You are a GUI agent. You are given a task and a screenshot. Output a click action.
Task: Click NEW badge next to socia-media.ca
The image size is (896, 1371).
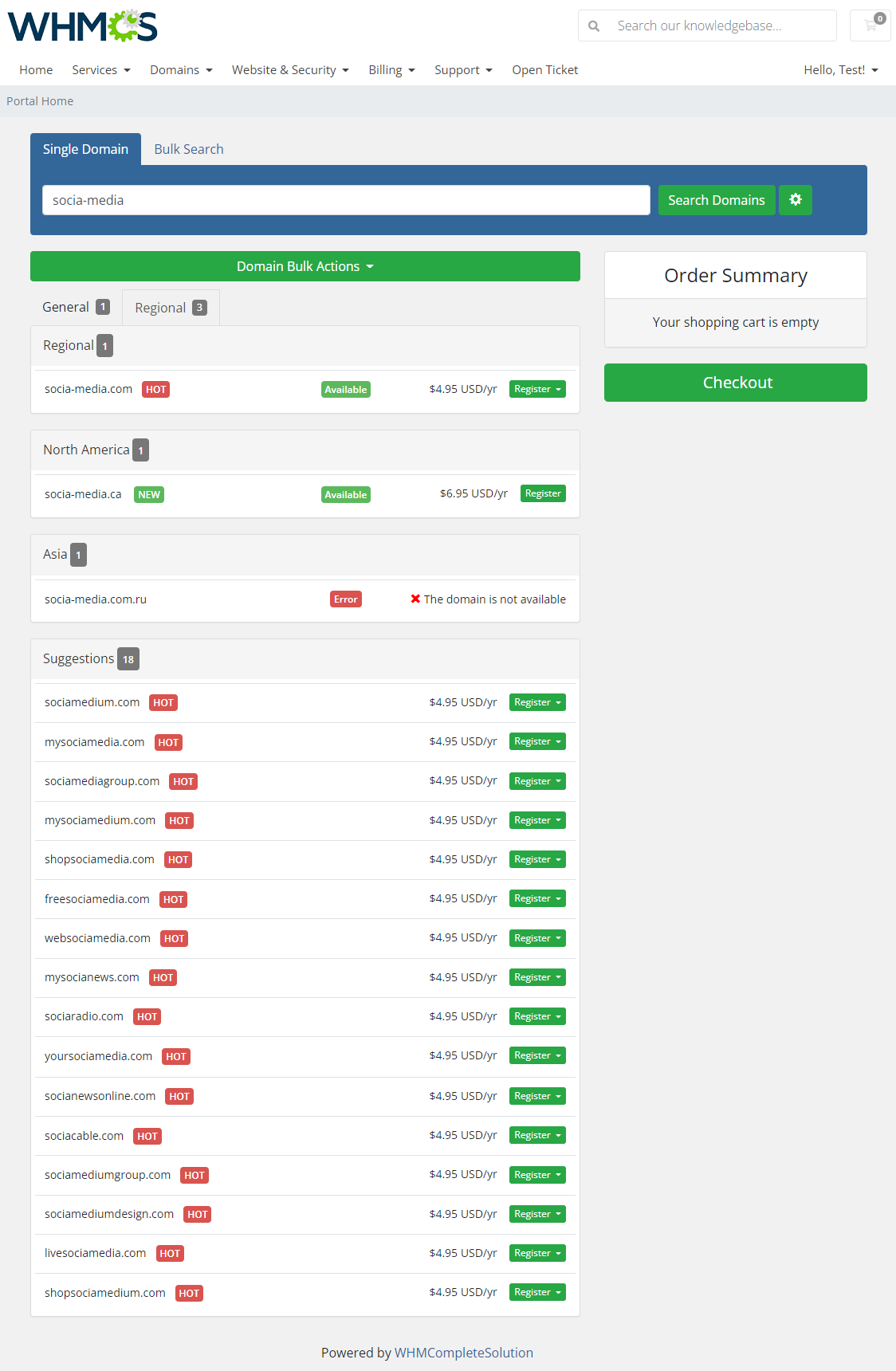point(149,494)
